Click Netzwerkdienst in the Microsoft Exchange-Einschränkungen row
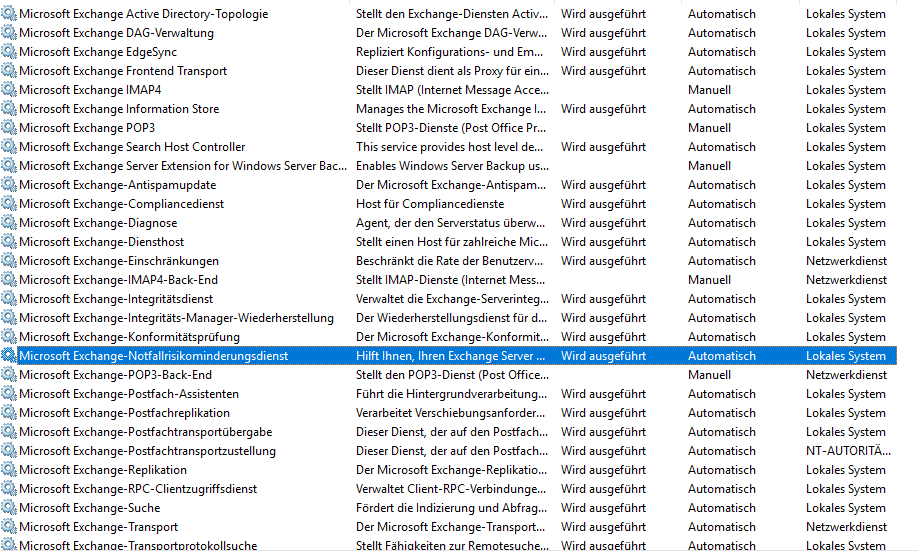This screenshot has height=552, width=918. (x=846, y=261)
